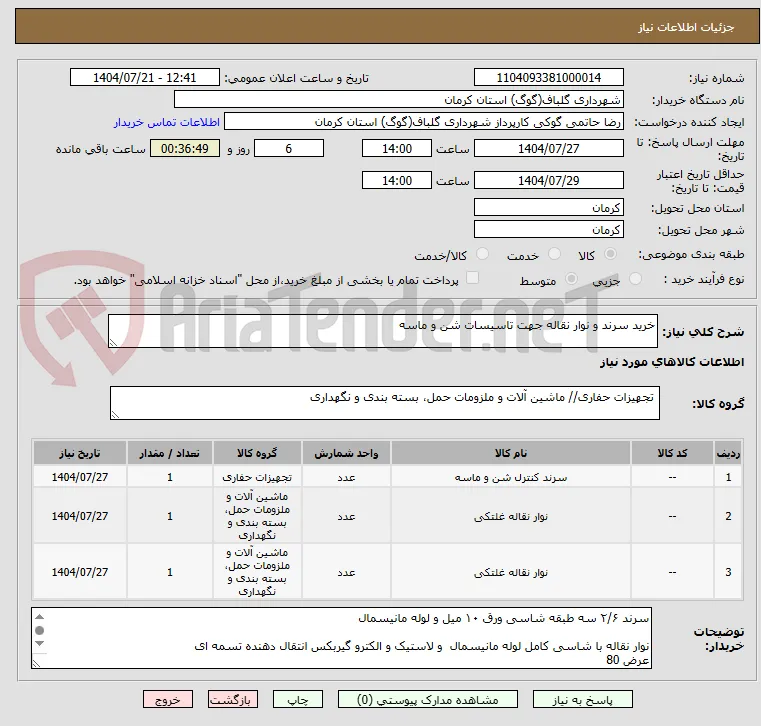Click نوار نقاله غلتکی in row 2
The image size is (761, 726).
(x=511, y=516)
